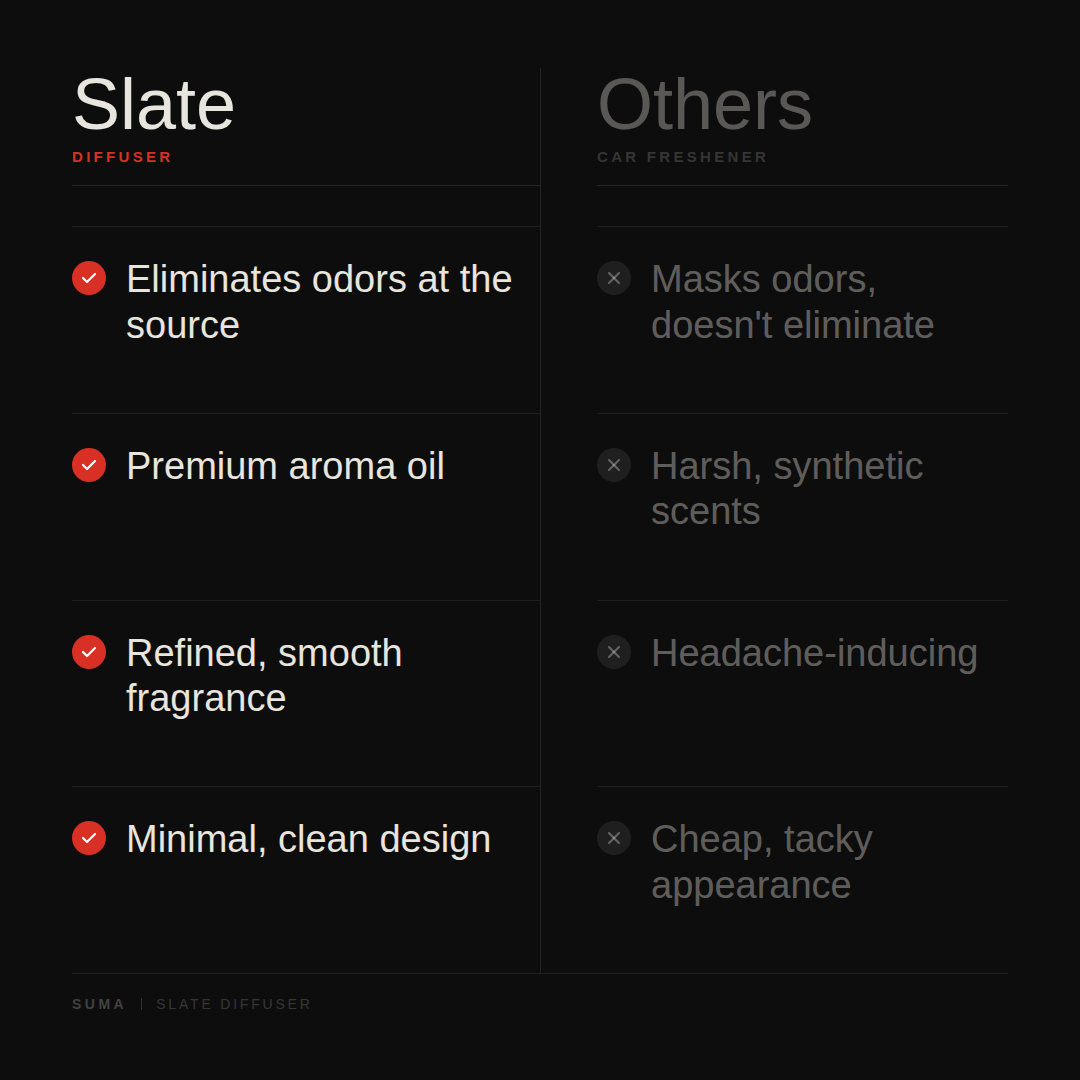The height and width of the screenshot is (1080, 1080).
Task: Click the X icon beside Masks odors
Action: point(614,278)
